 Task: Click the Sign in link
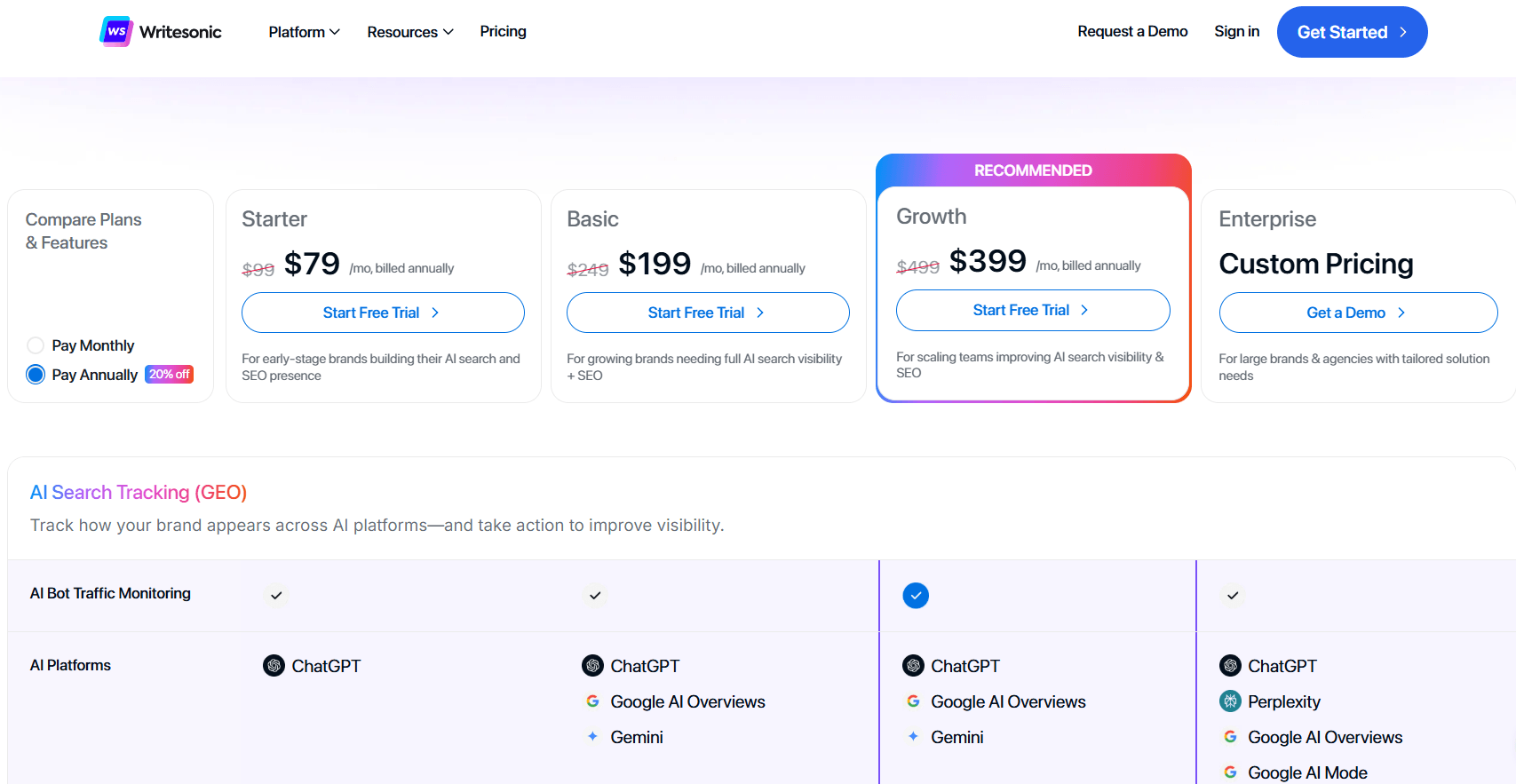point(1236,32)
